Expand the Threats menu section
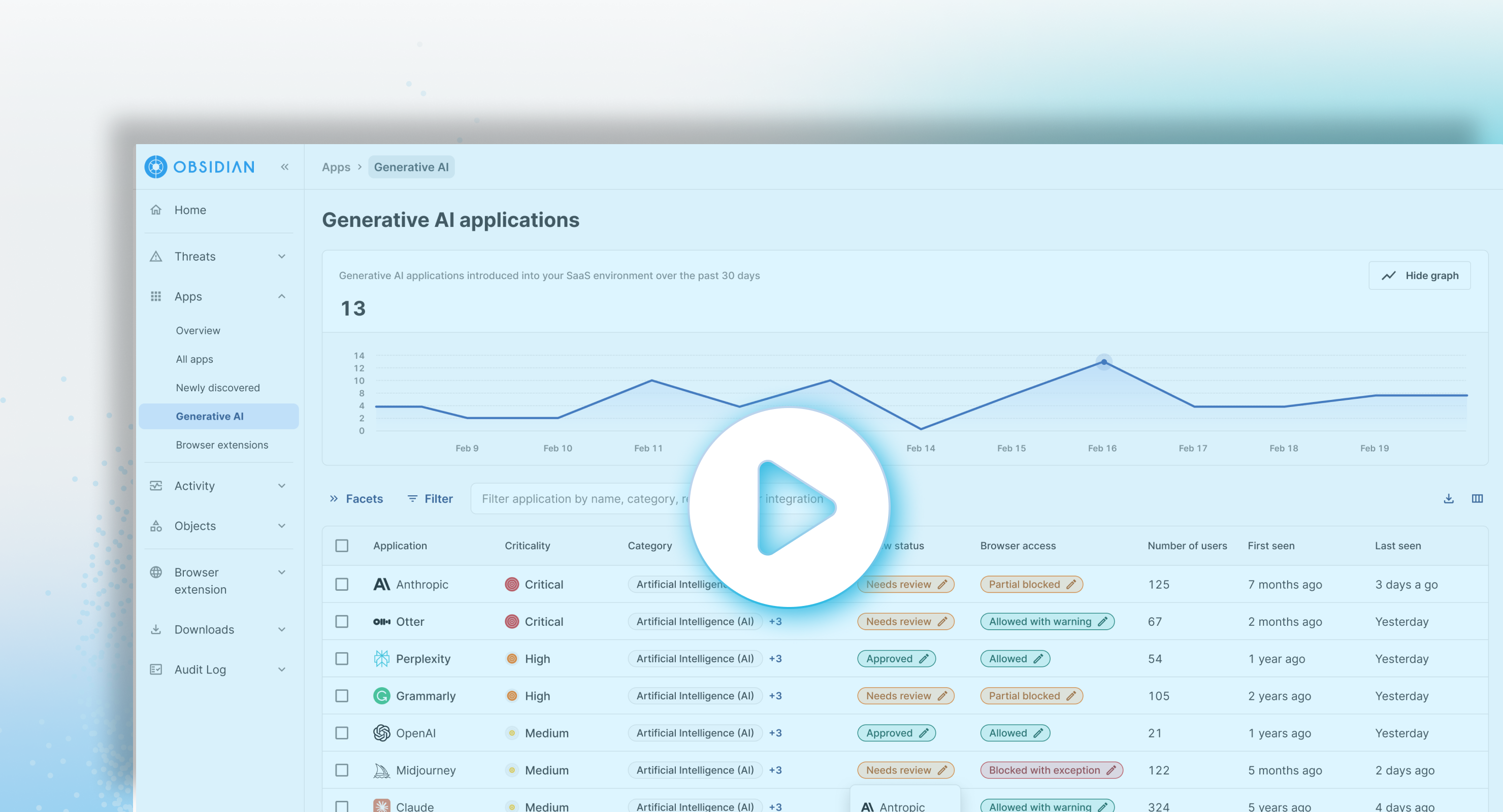This screenshot has width=1503, height=812. pyautogui.click(x=282, y=257)
